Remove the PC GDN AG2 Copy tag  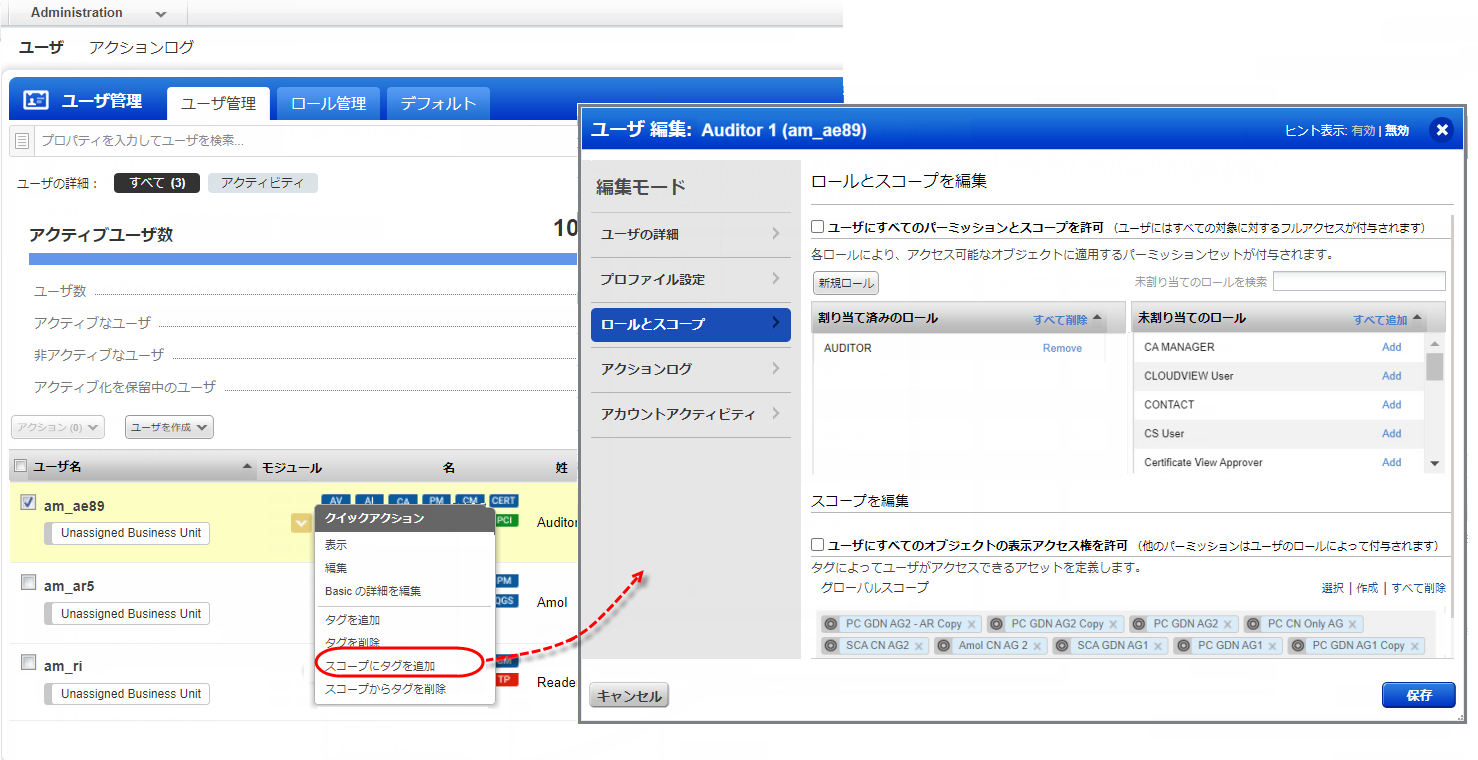point(1113,624)
